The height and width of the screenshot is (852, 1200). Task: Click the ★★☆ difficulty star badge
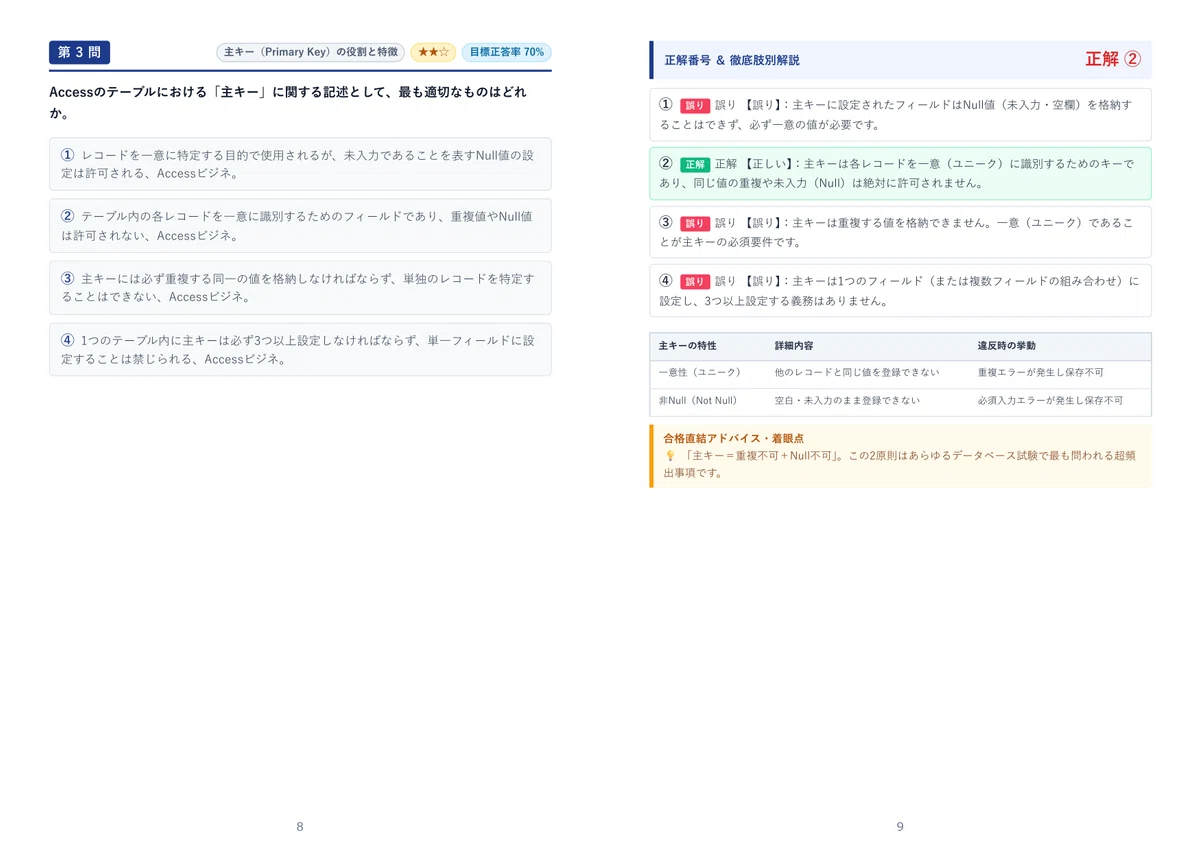[x=433, y=52]
